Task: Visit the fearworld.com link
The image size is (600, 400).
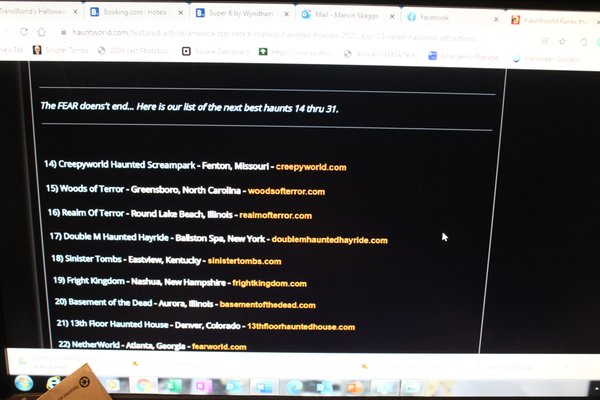Action: pos(219,347)
